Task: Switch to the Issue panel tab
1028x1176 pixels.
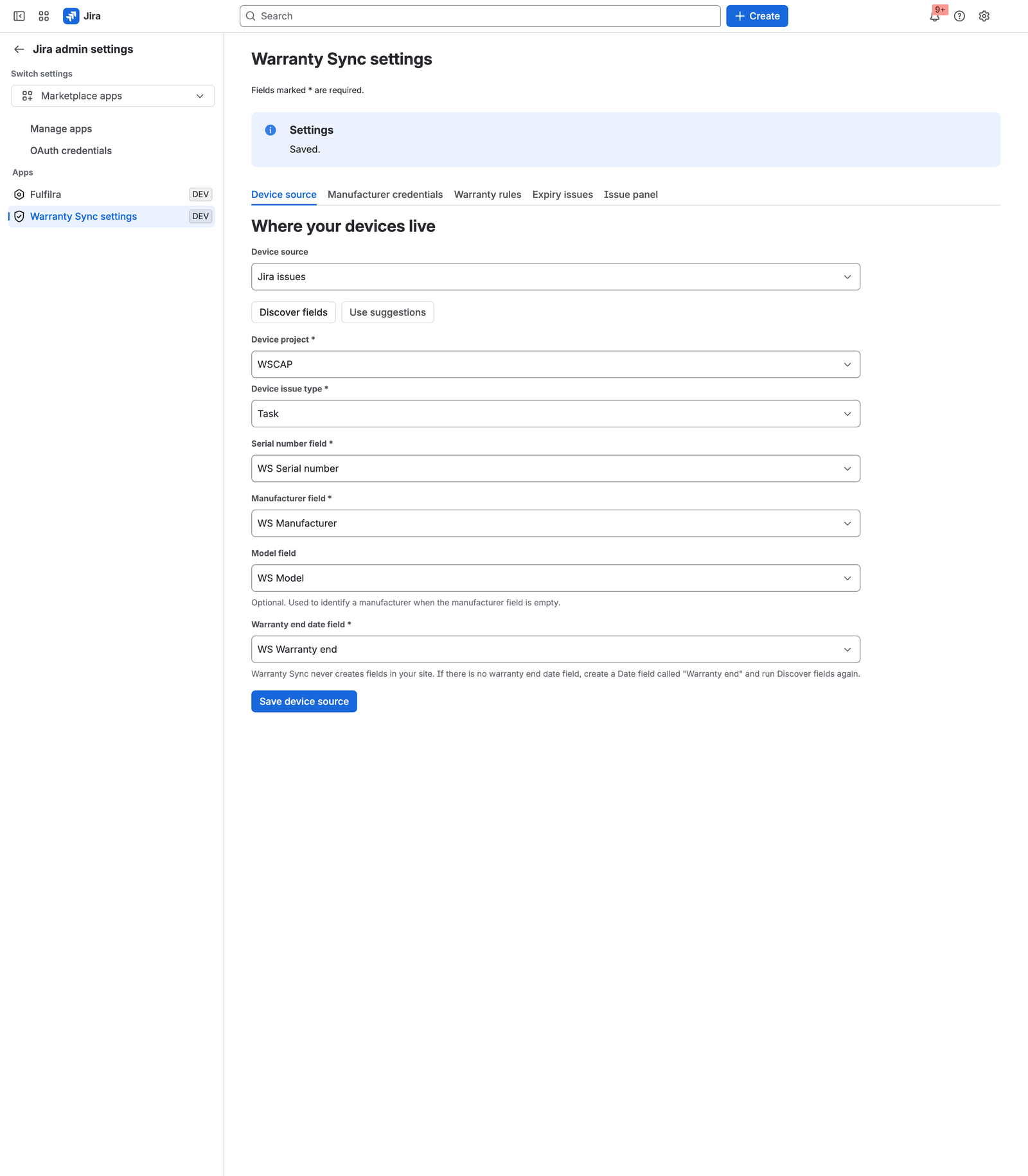Action: (631, 194)
